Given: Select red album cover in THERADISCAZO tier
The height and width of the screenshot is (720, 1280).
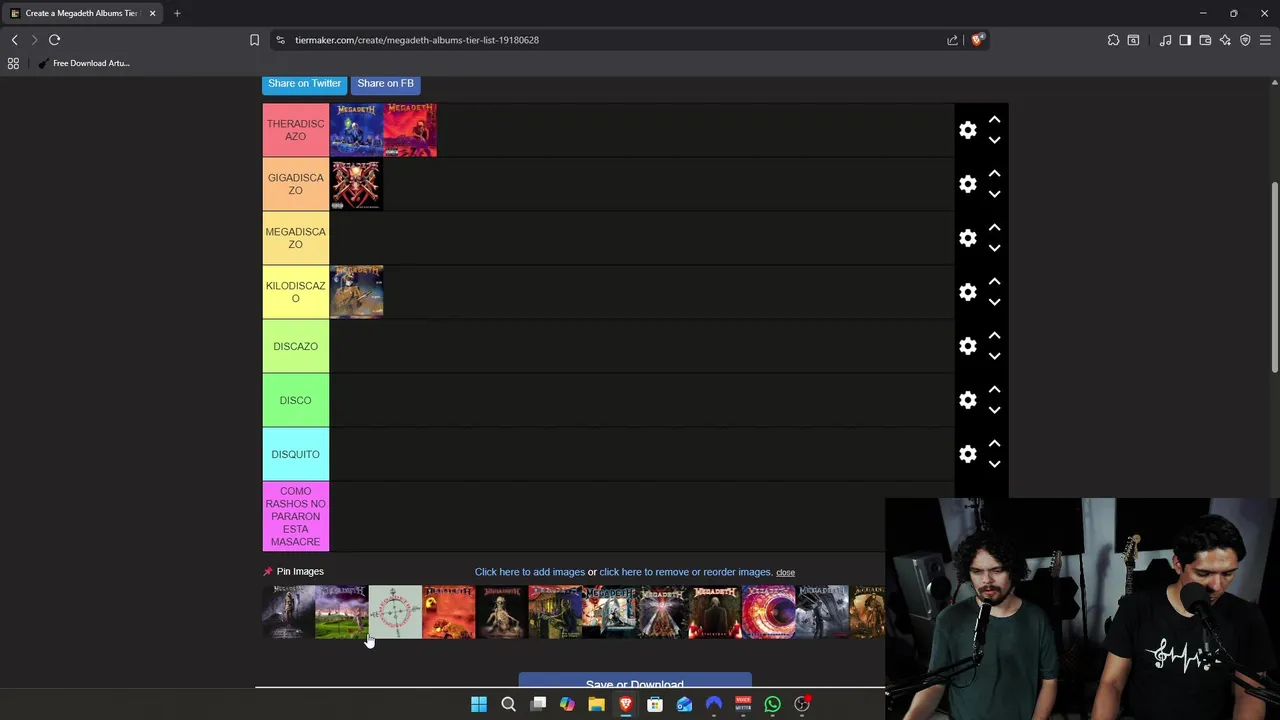Looking at the screenshot, I should (410, 130).
